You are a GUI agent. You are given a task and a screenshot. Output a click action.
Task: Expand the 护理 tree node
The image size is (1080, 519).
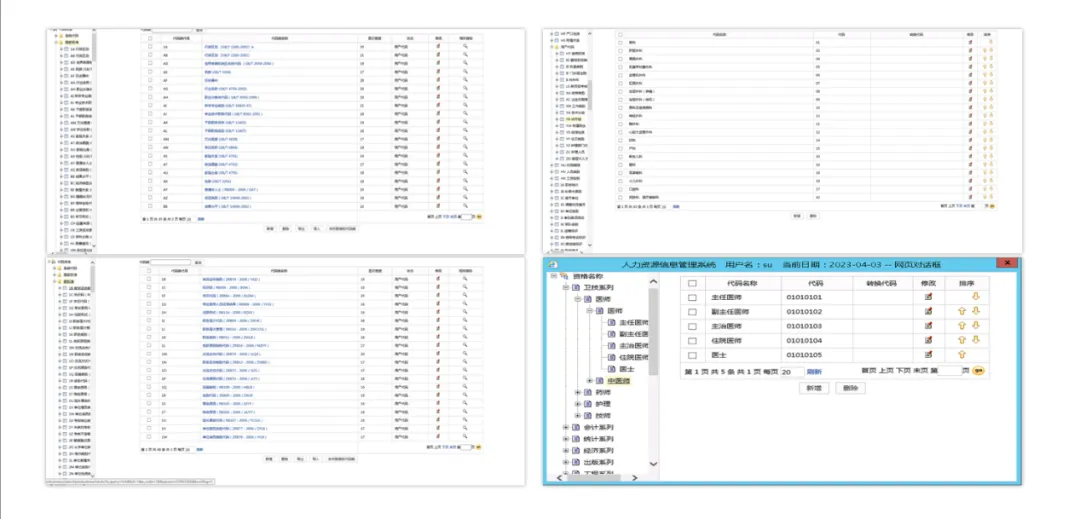(x=578, y=404)
